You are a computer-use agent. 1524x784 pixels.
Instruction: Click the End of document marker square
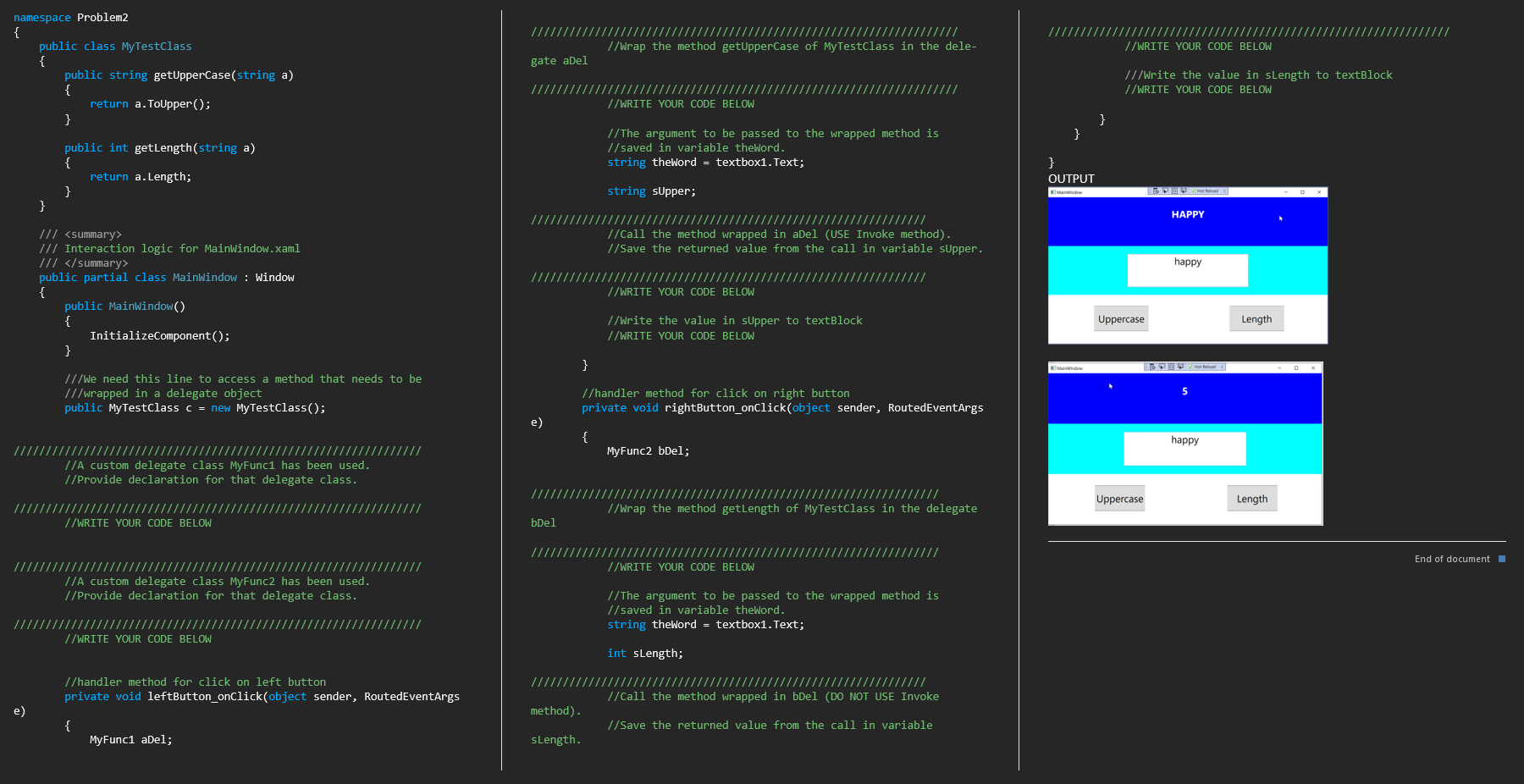pos(1501,559)
